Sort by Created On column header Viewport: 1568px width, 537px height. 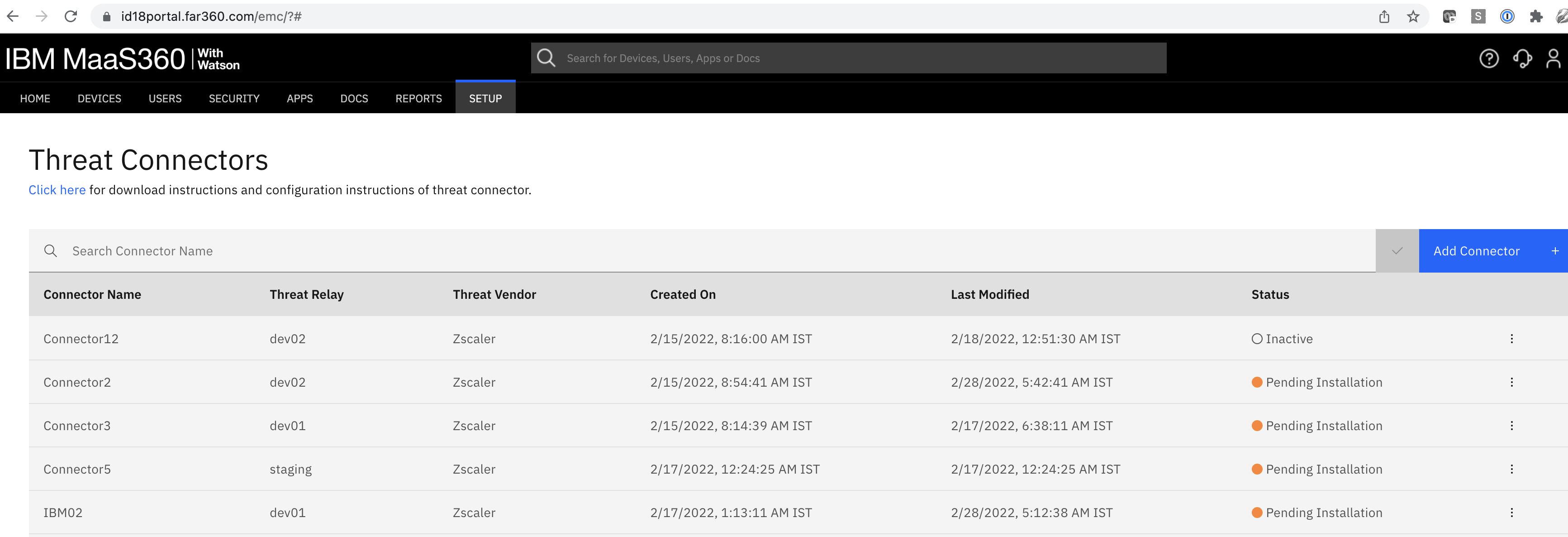pos(682,294)
